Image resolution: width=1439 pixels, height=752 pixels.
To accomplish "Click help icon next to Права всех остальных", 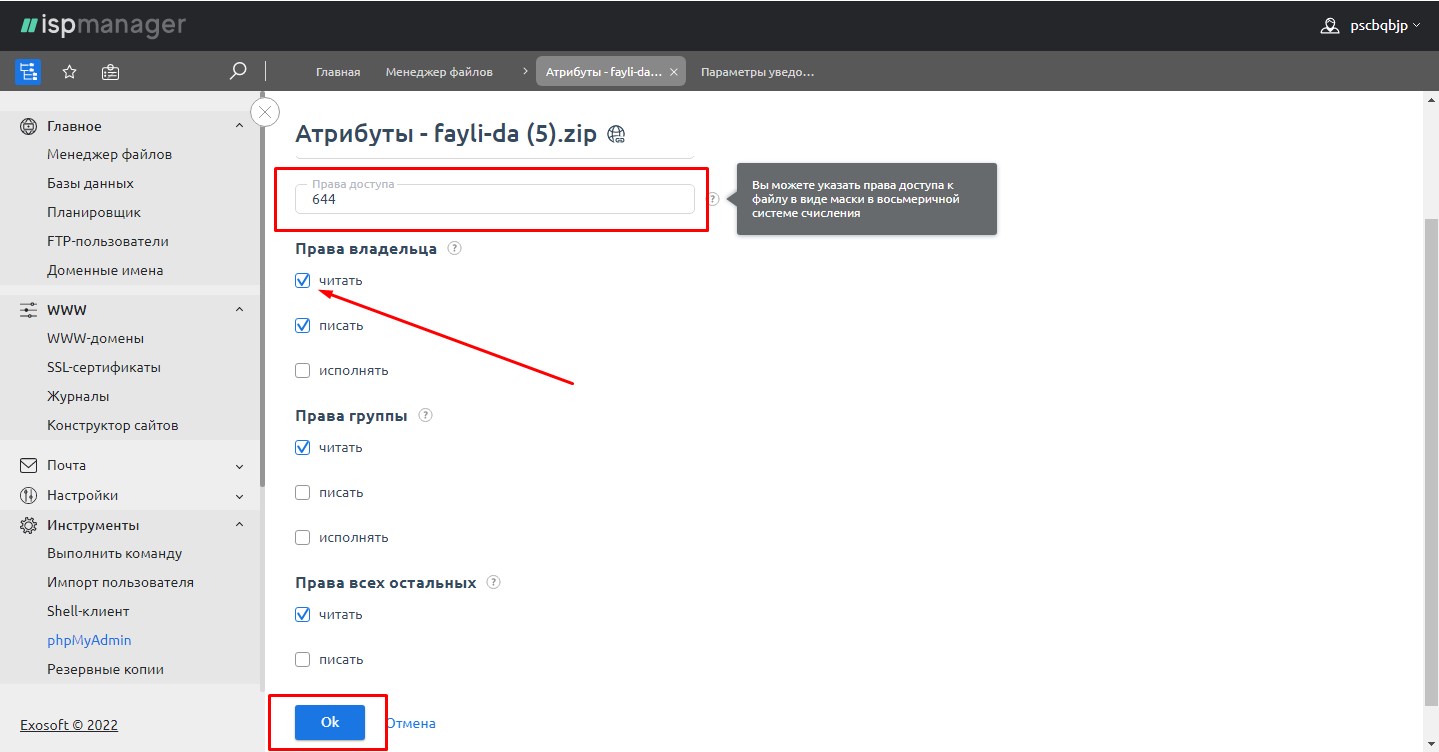I will click(x=493, y=582).
